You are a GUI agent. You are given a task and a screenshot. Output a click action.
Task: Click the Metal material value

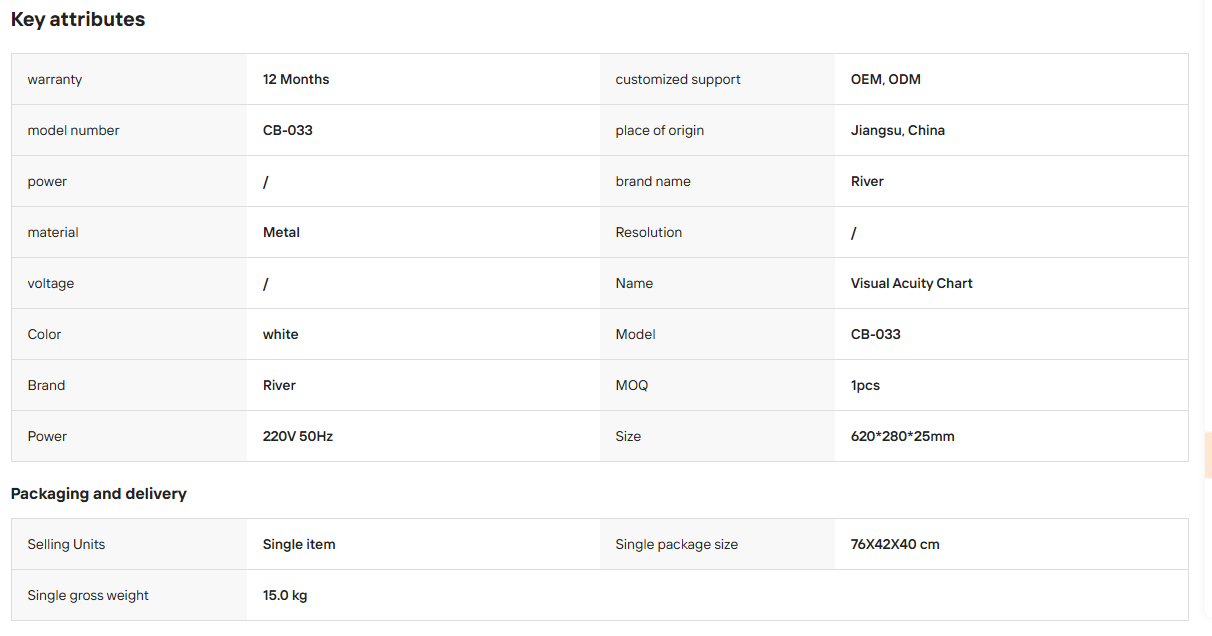[281, 232]
